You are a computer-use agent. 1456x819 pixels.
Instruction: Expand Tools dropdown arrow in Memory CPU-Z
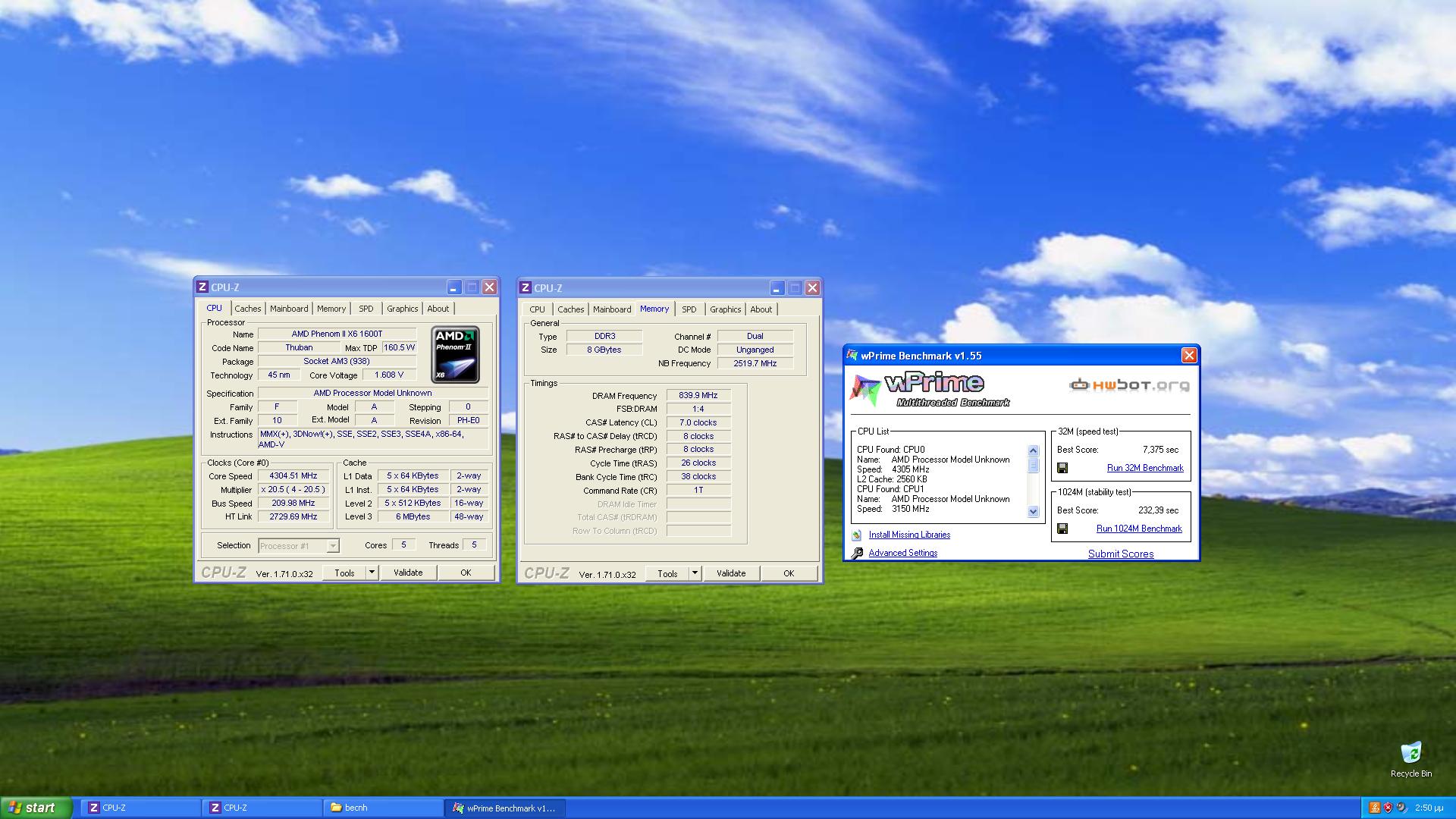pyautogui.click(x=695, y=573)
